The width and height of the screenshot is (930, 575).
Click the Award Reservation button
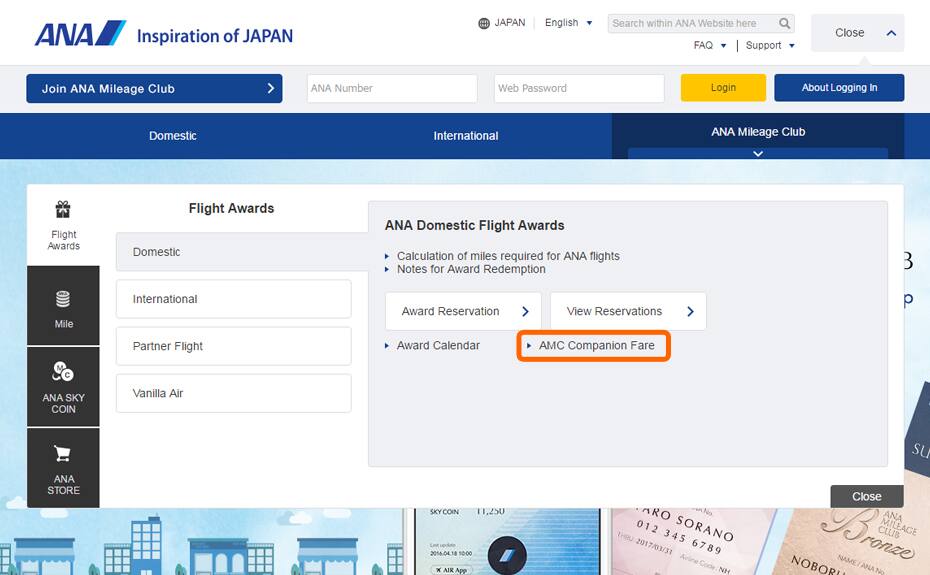click(x=463, y=311)
